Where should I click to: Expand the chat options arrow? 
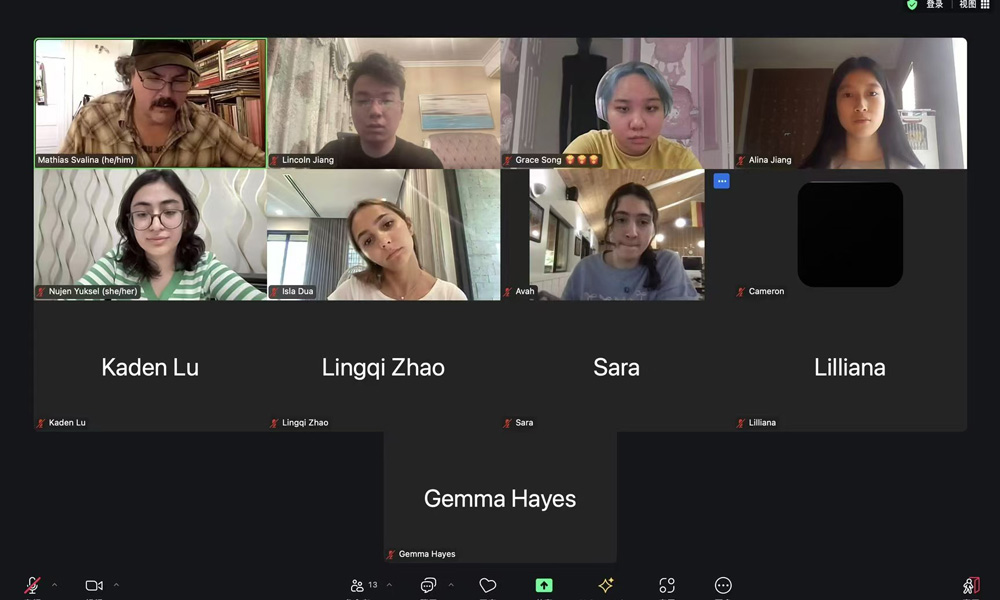(x=451, y=584)
